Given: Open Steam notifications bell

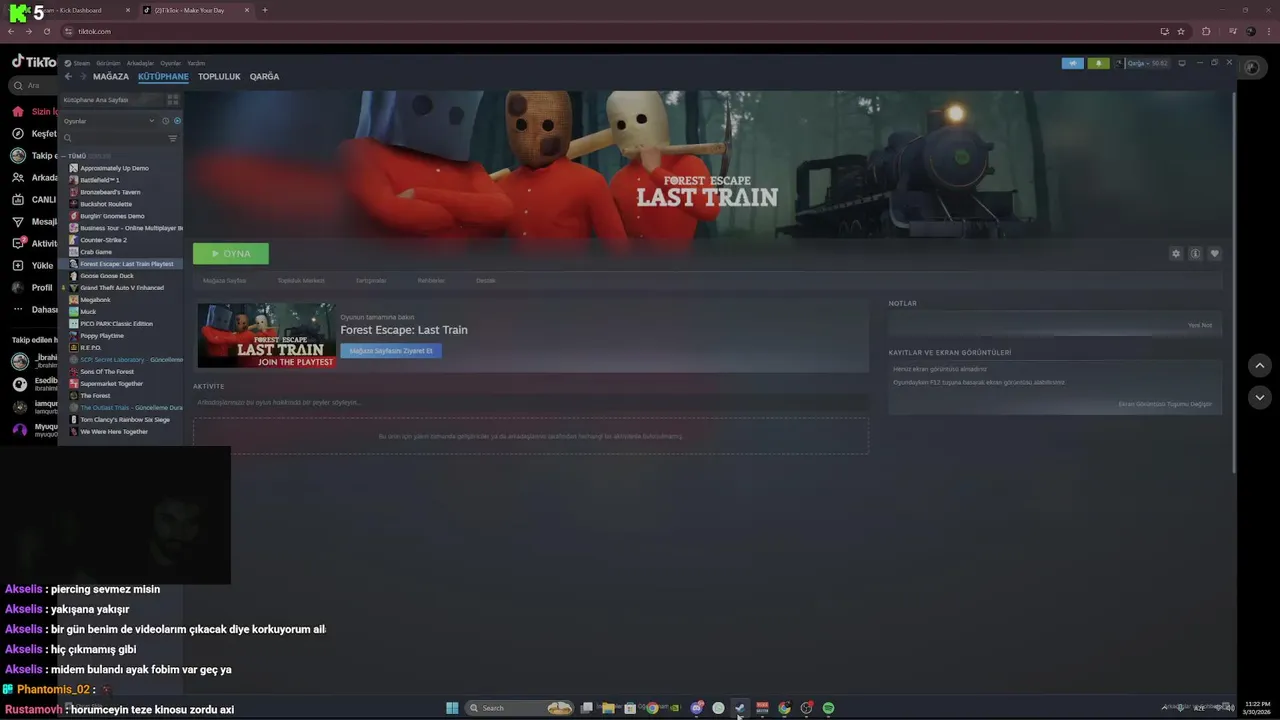Looking at the screenshot, I should click(1098, 63).
